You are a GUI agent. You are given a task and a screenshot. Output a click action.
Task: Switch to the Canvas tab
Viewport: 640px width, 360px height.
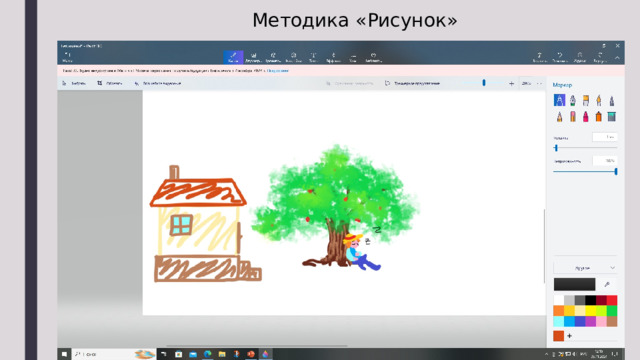(x=353, y=57)
